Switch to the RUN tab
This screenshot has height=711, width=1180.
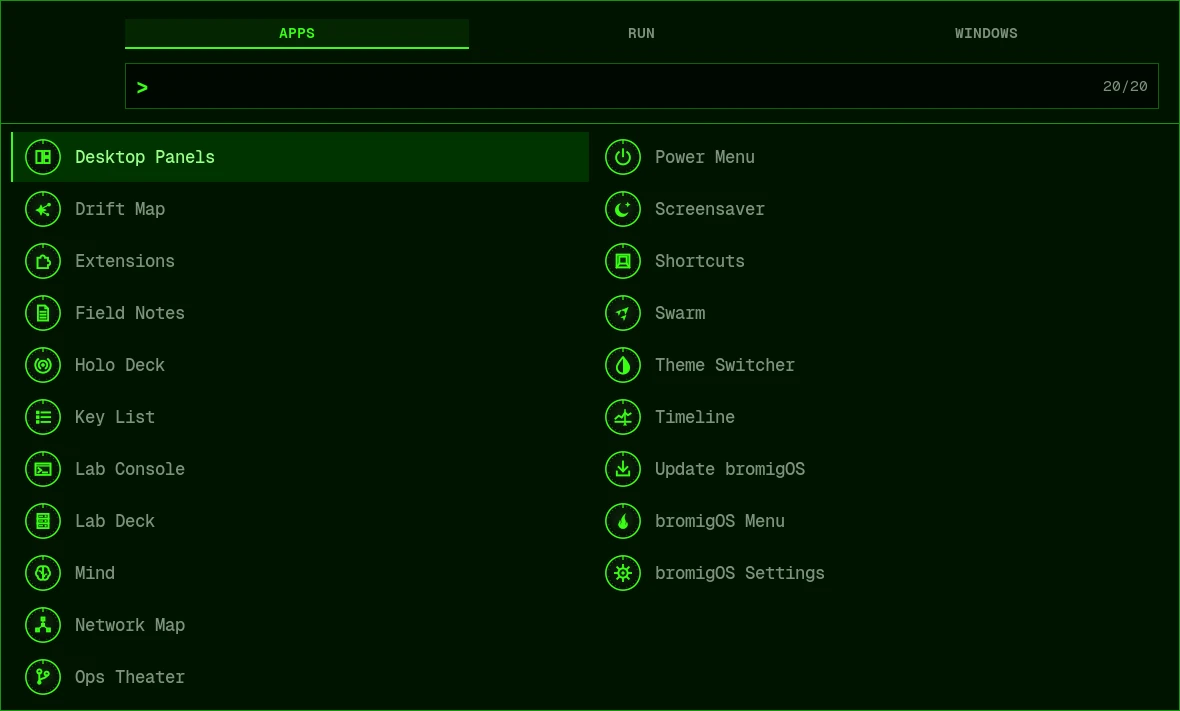(641, 33)
